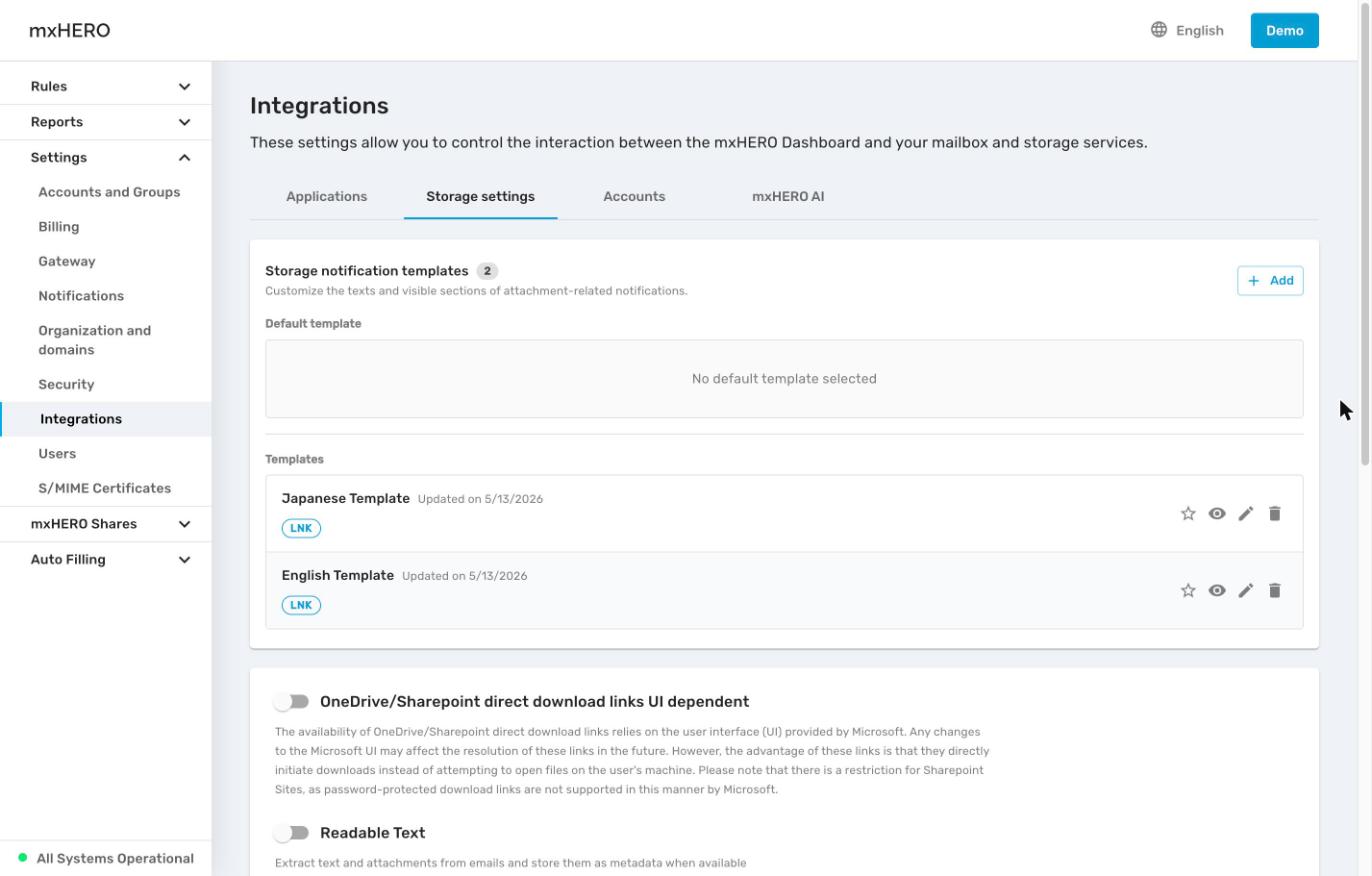Expand the Rules sidebar section

[x=106, y=86]
